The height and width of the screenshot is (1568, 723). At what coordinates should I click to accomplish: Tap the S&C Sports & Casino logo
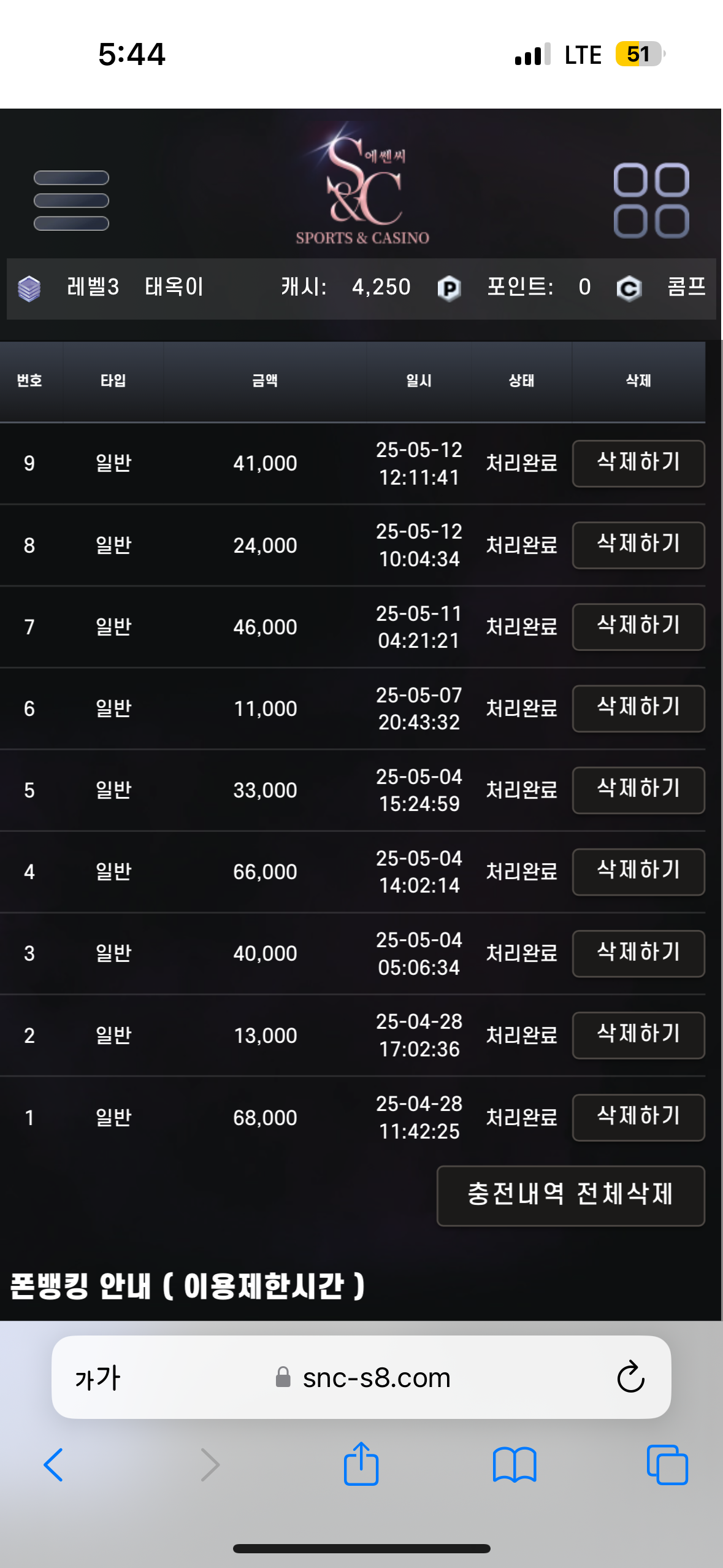362,184
